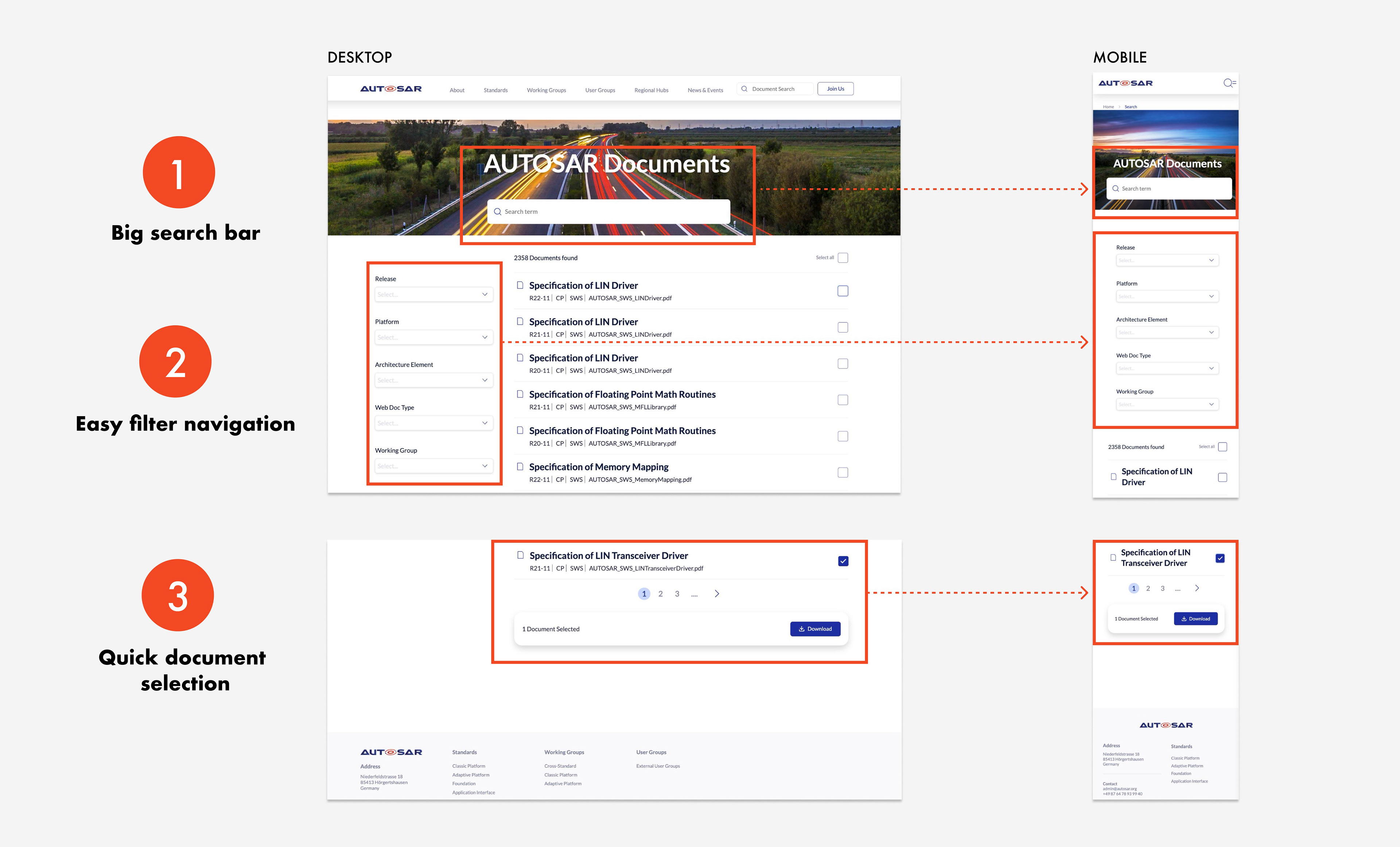Open Cross-Standard link in desktop footer
Screen dimensions: 1400x847
pos(560,766)
